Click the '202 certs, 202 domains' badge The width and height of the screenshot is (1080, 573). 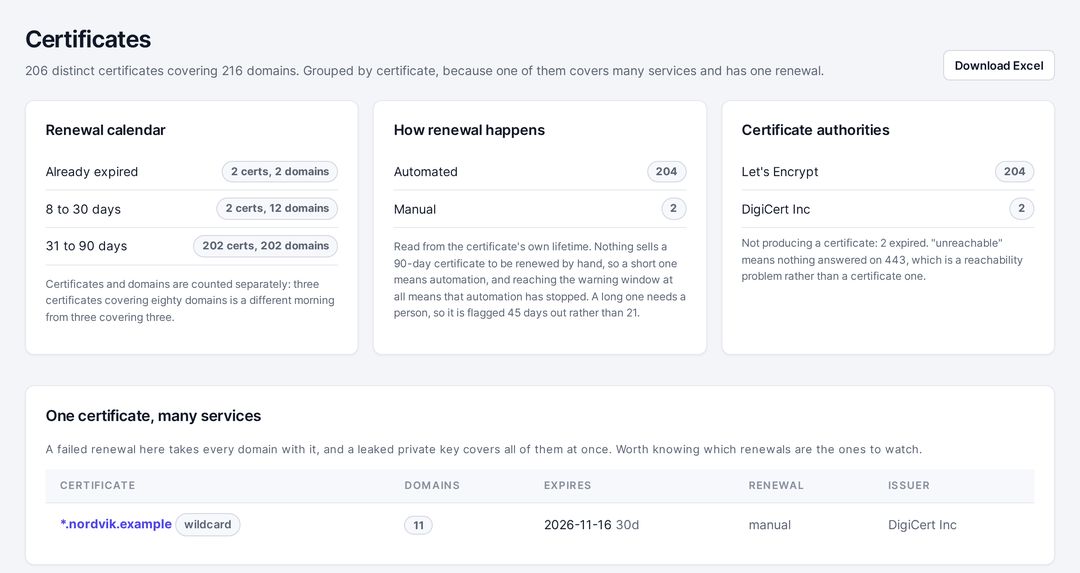pos(265,246)
